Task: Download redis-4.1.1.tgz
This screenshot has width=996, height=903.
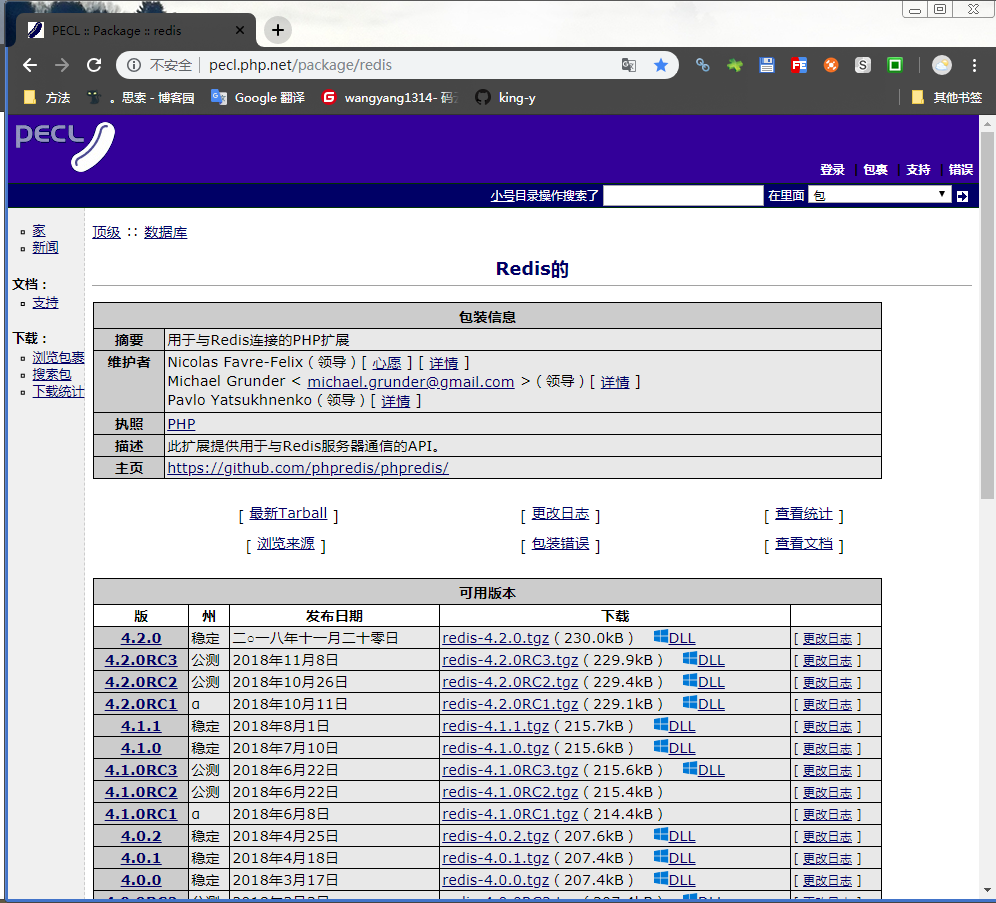Action: [x=495, y=726]
